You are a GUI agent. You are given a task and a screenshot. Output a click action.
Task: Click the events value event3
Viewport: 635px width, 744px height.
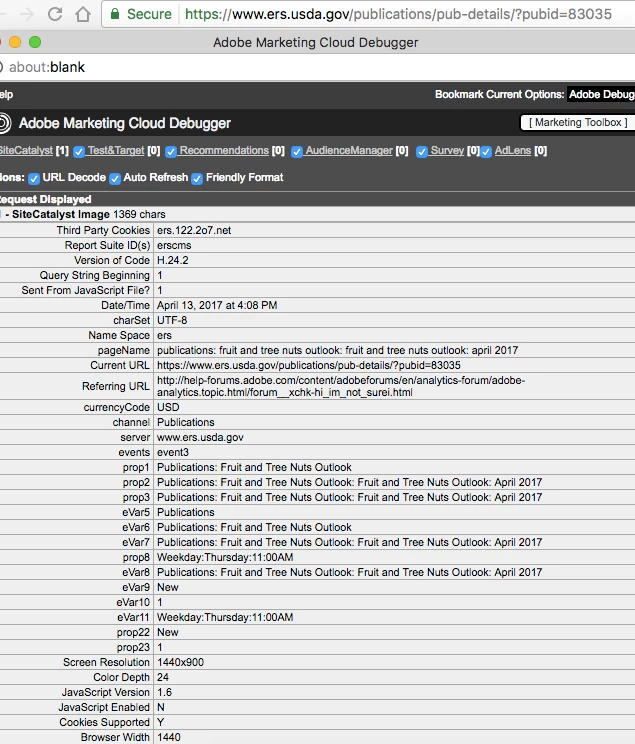173,452
